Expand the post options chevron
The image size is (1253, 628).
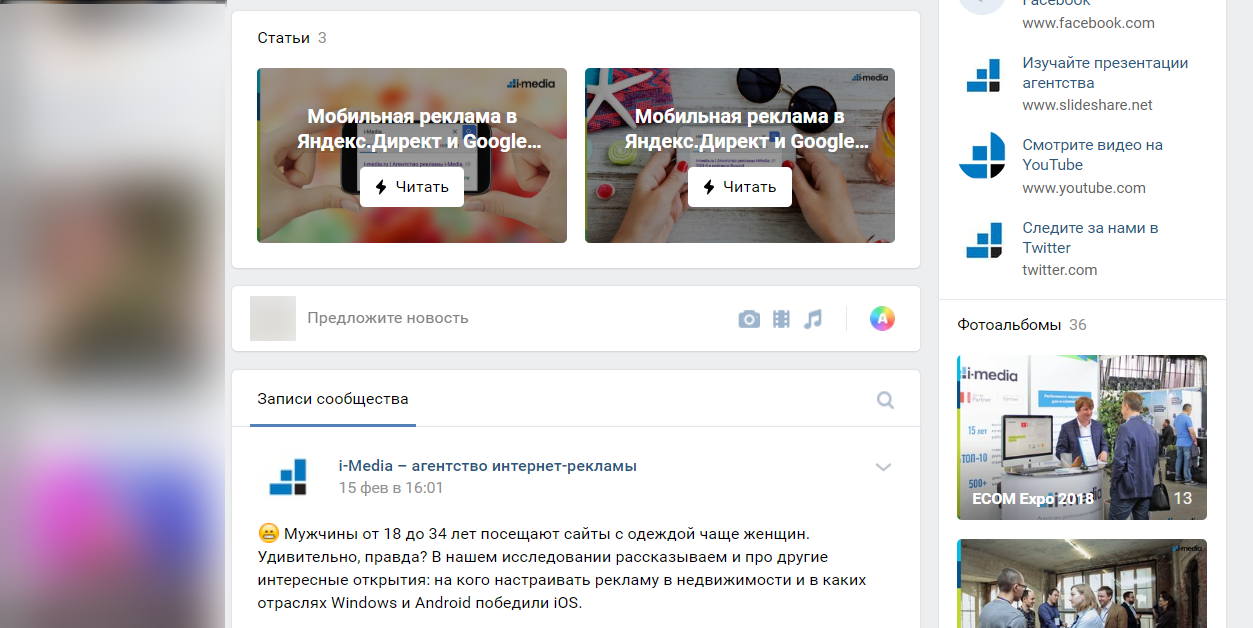click(883, 467)
